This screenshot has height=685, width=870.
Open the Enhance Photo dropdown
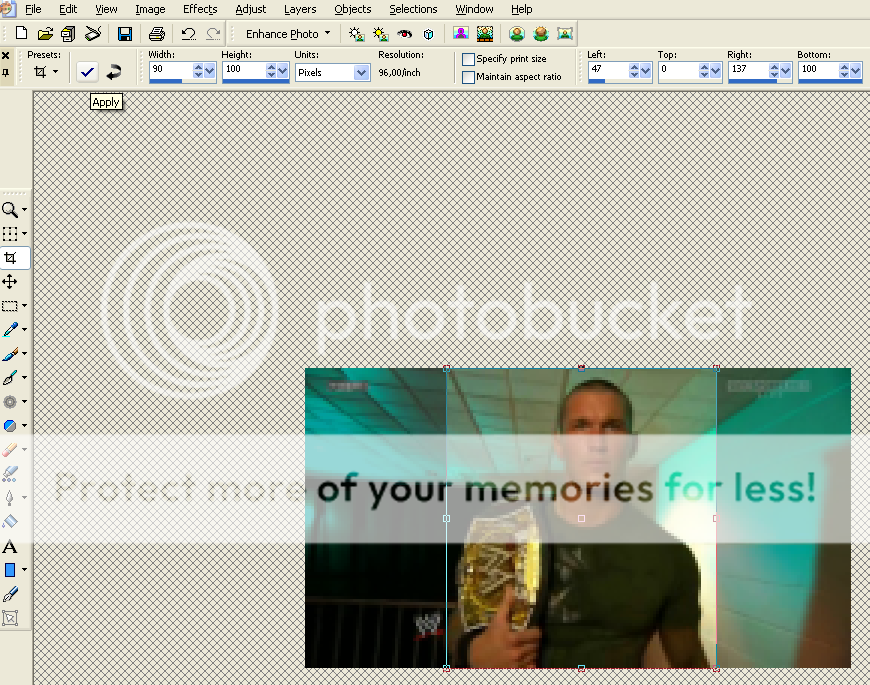(327, 33)
